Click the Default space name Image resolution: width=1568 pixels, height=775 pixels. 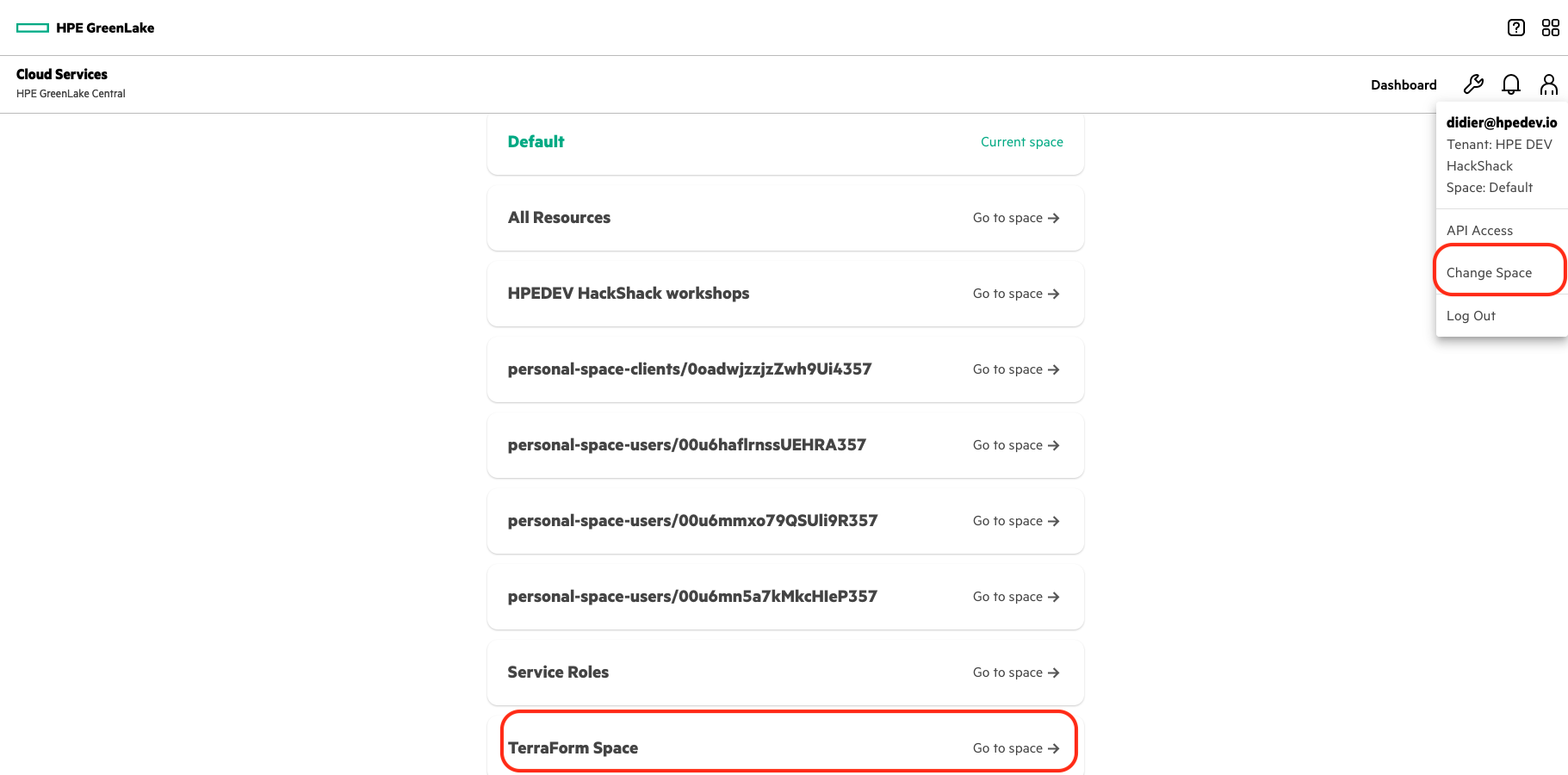point(536,142)
